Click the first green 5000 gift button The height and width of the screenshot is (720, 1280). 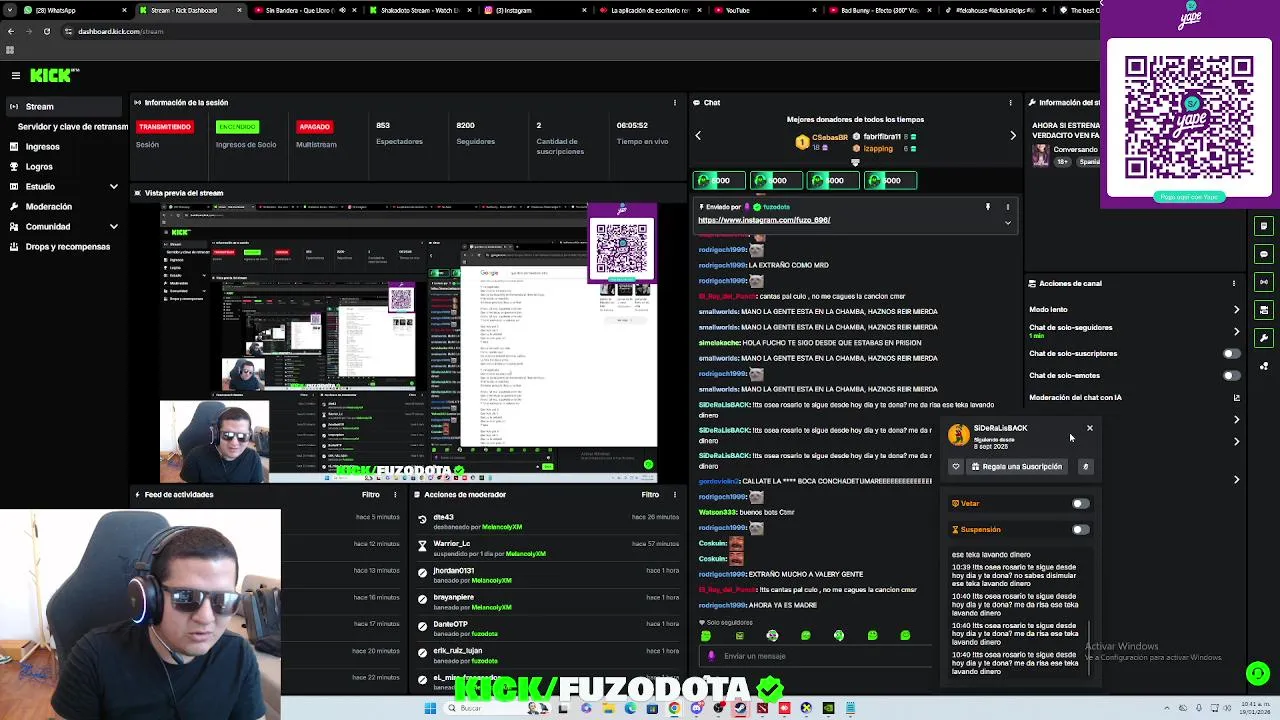tap(717, 180)
